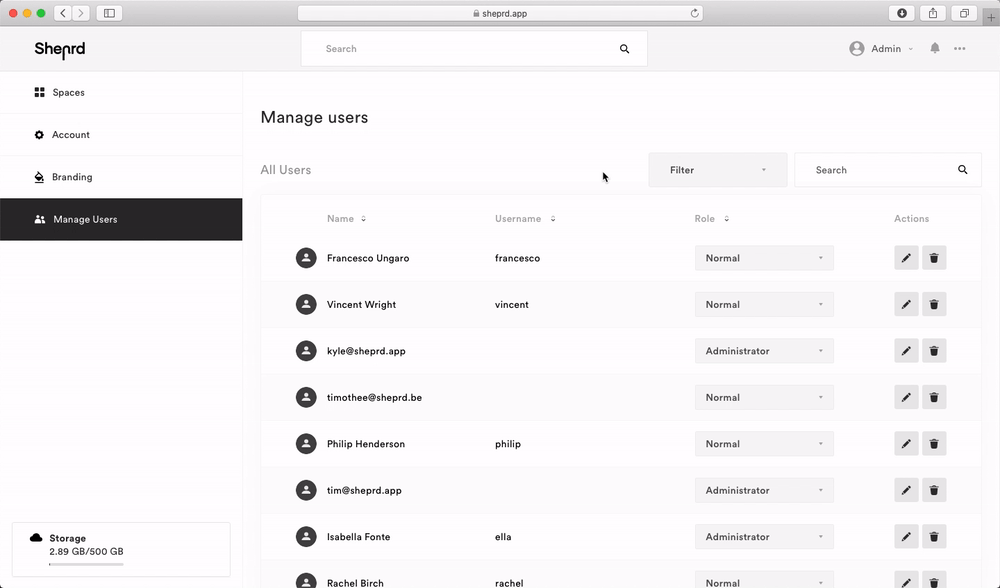1000x588 pixels.
Task: Click the Sheprd logo
Action: point(60,49)
